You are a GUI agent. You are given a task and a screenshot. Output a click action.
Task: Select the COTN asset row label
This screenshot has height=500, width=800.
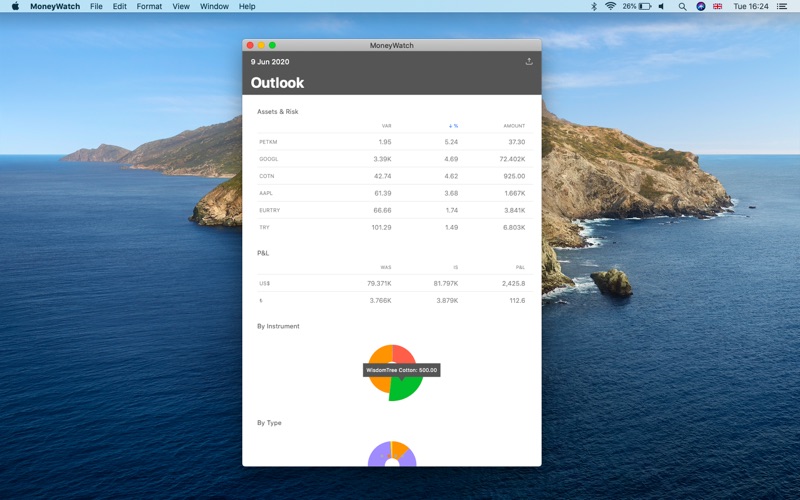[x=266, y=176]
